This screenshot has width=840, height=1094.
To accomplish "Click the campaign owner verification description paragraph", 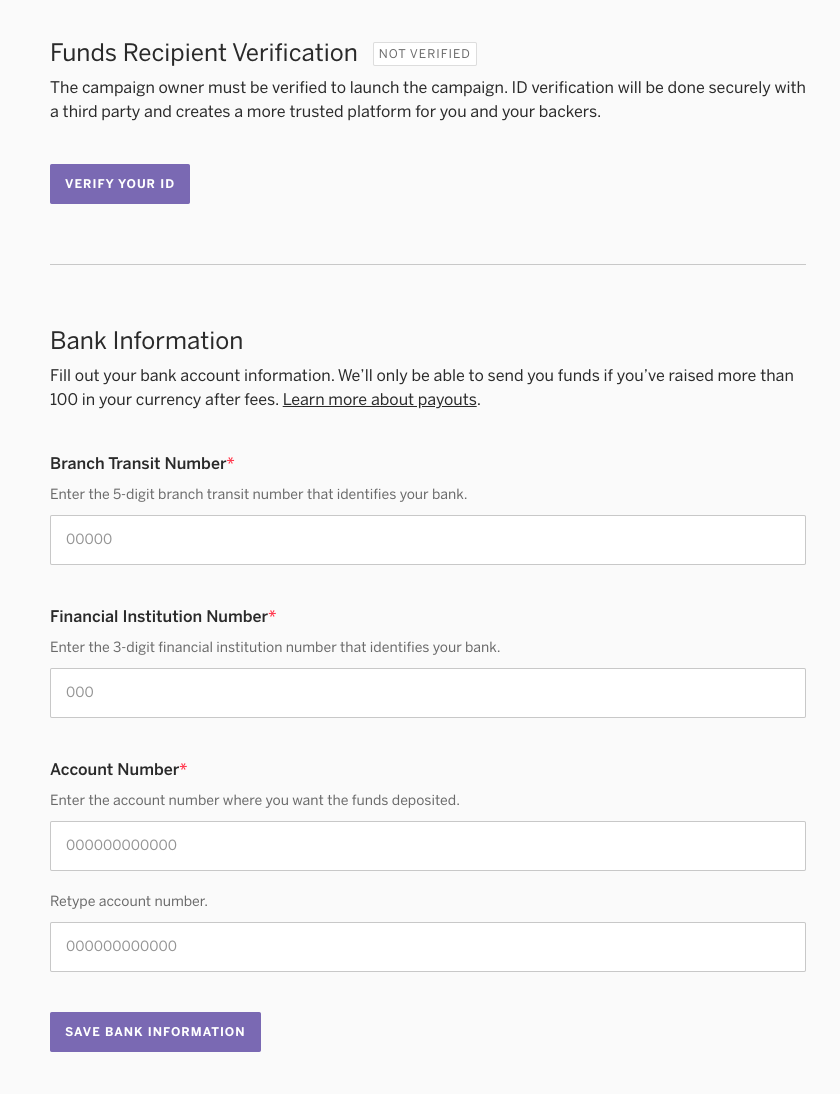I will [x=428, y=100].
